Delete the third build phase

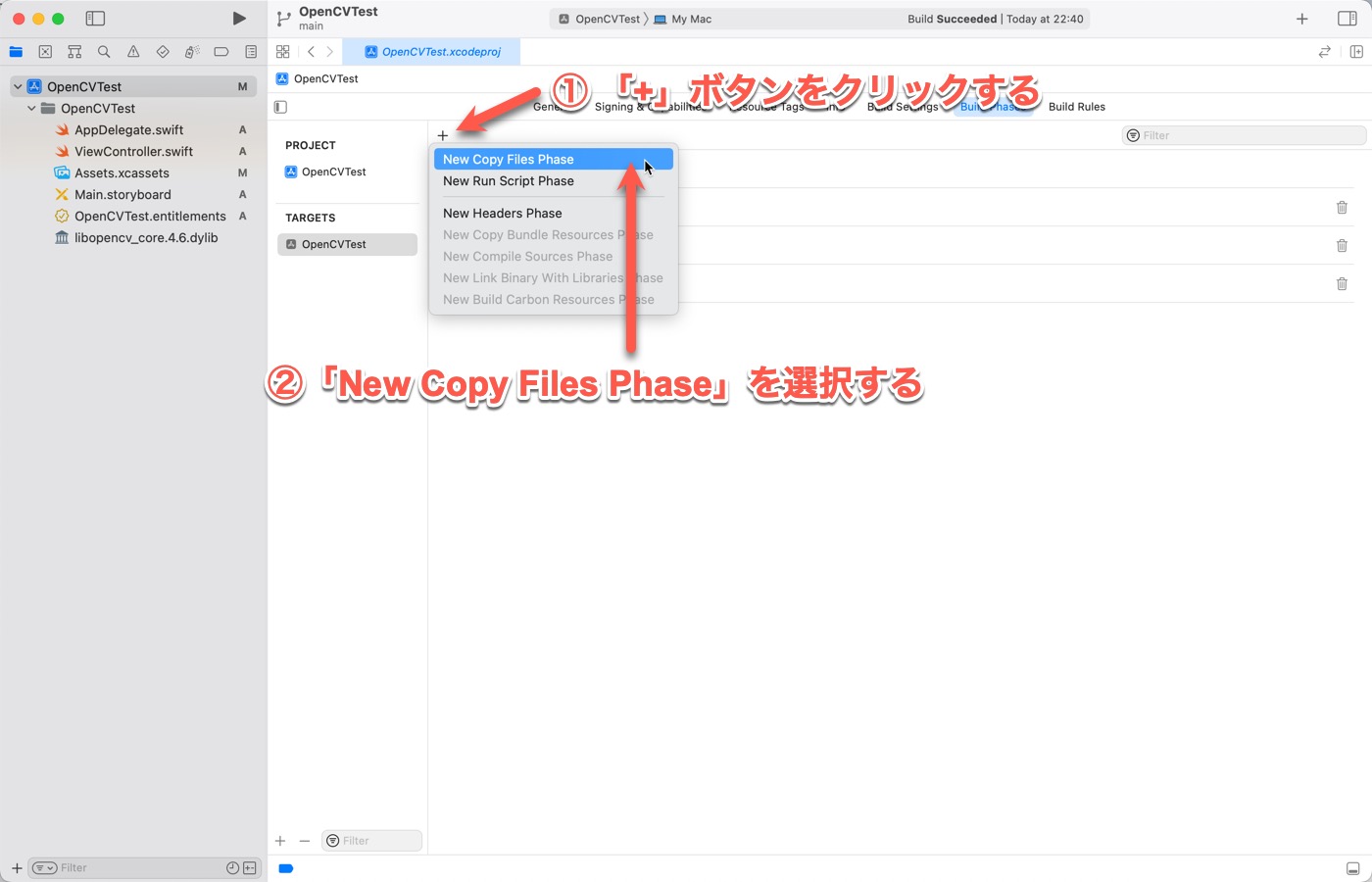click(1342, 283)
